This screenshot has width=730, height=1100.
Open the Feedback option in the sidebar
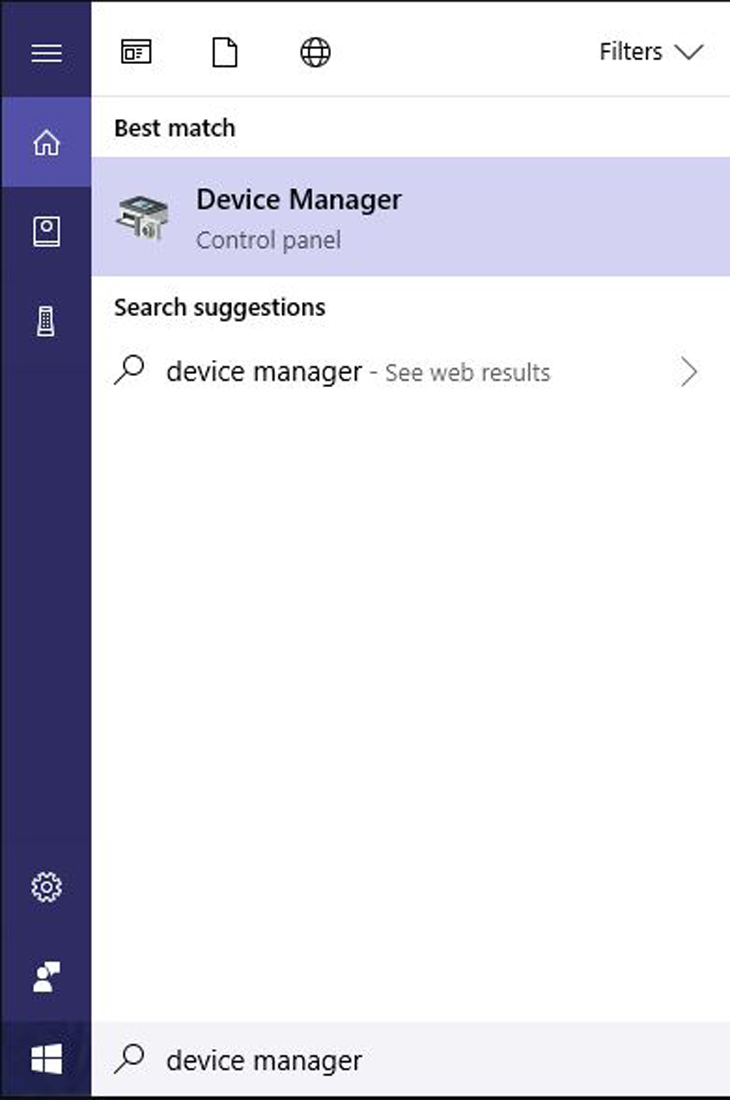[x=46, y=976]
